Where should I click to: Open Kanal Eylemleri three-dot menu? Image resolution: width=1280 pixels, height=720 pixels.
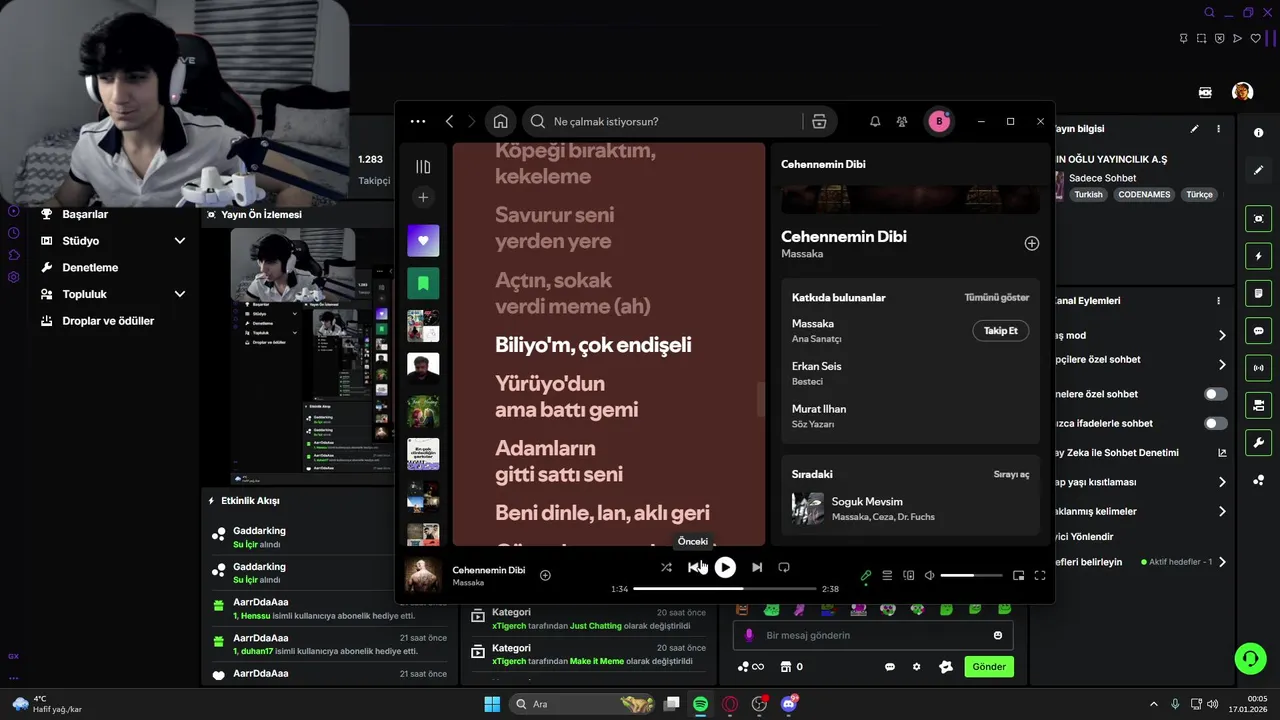click(1218, 301)
